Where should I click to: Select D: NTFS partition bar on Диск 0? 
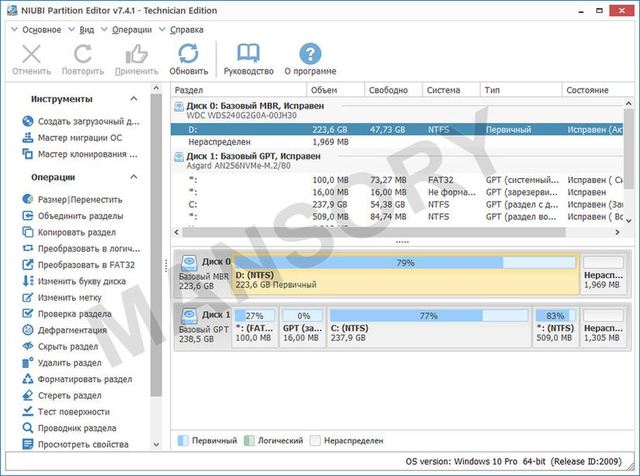point(404,275)
